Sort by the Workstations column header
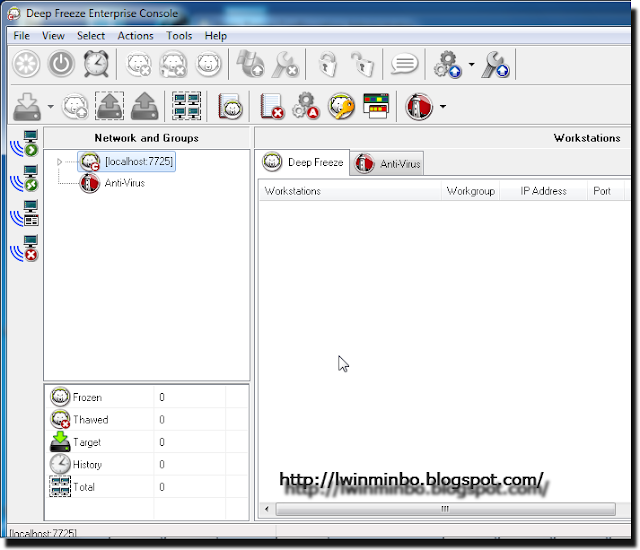The width and height of the screenshot is (640, 550). (x=350, y=191)
